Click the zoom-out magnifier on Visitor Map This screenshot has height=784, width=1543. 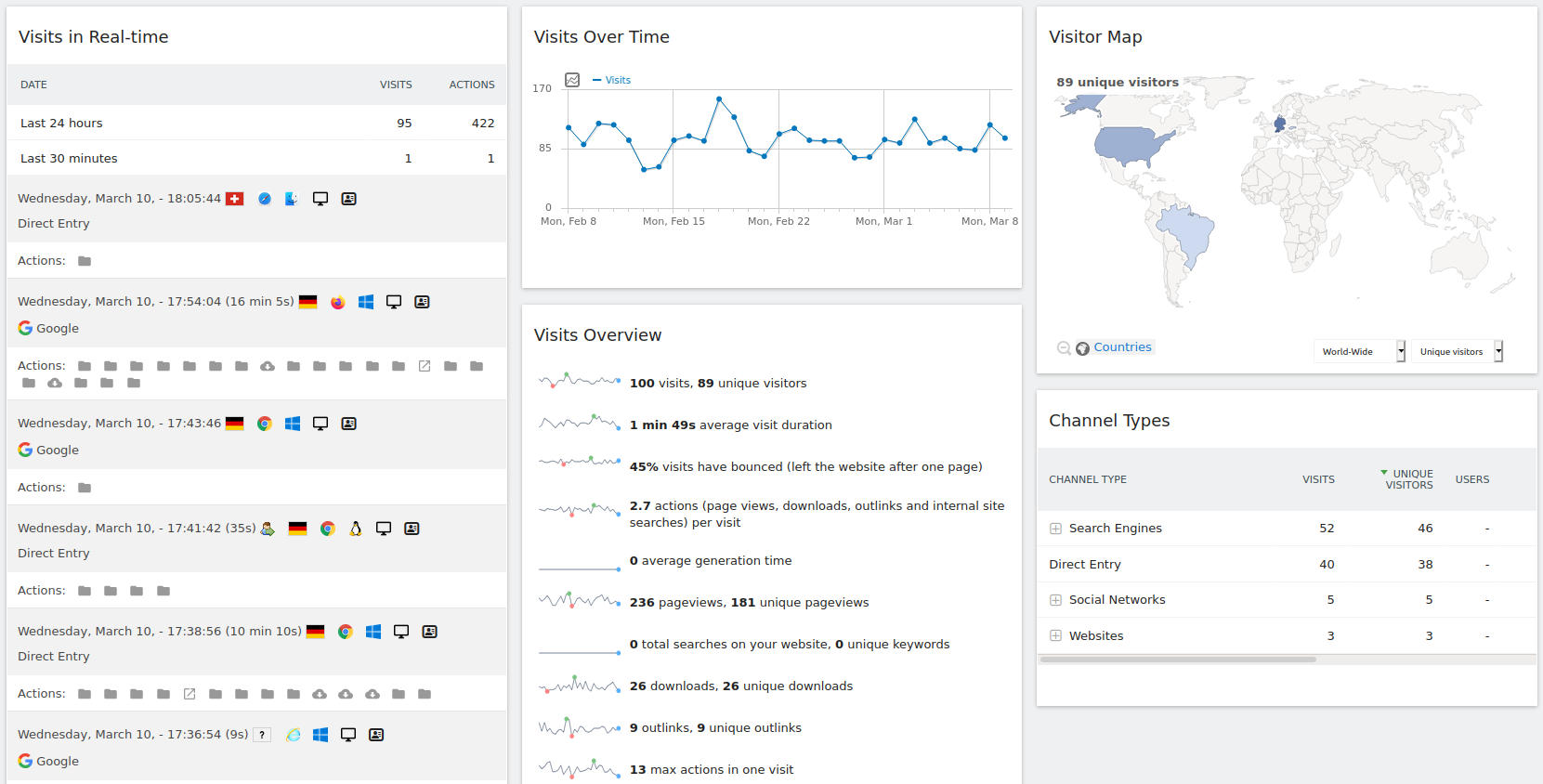1064,348
